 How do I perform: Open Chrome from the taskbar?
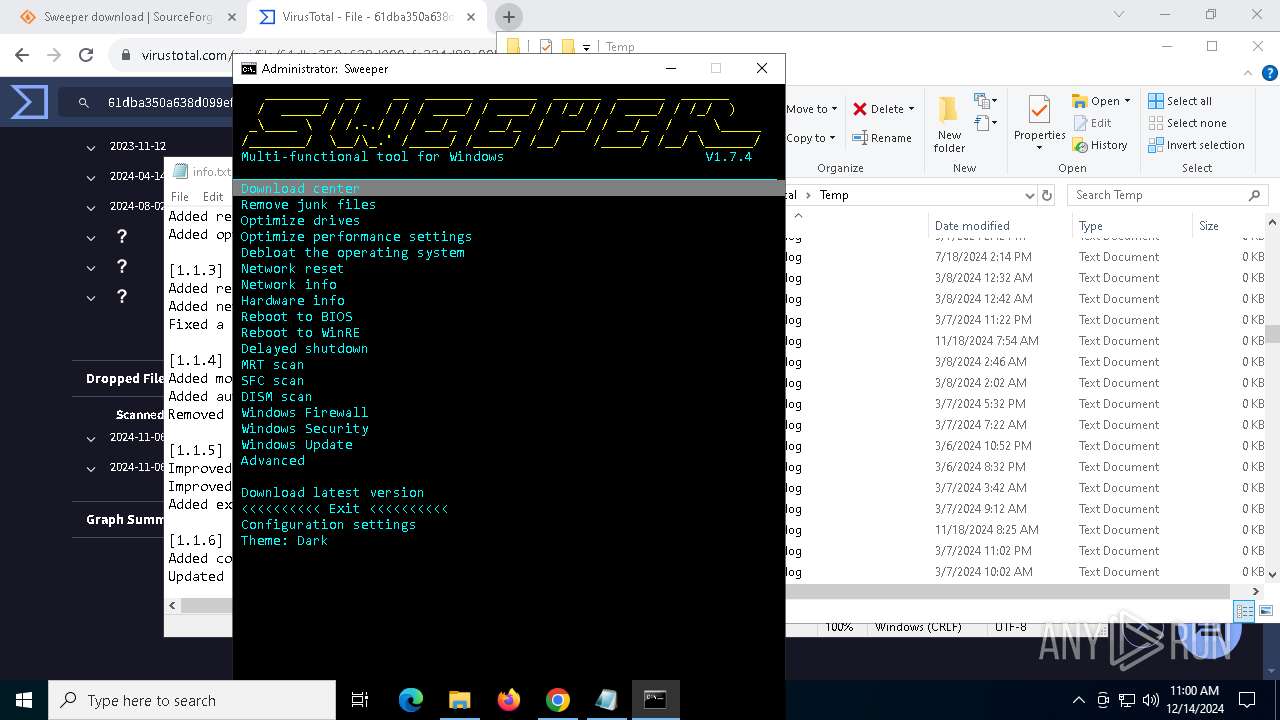pyautogui.click(x=558, y=700)
